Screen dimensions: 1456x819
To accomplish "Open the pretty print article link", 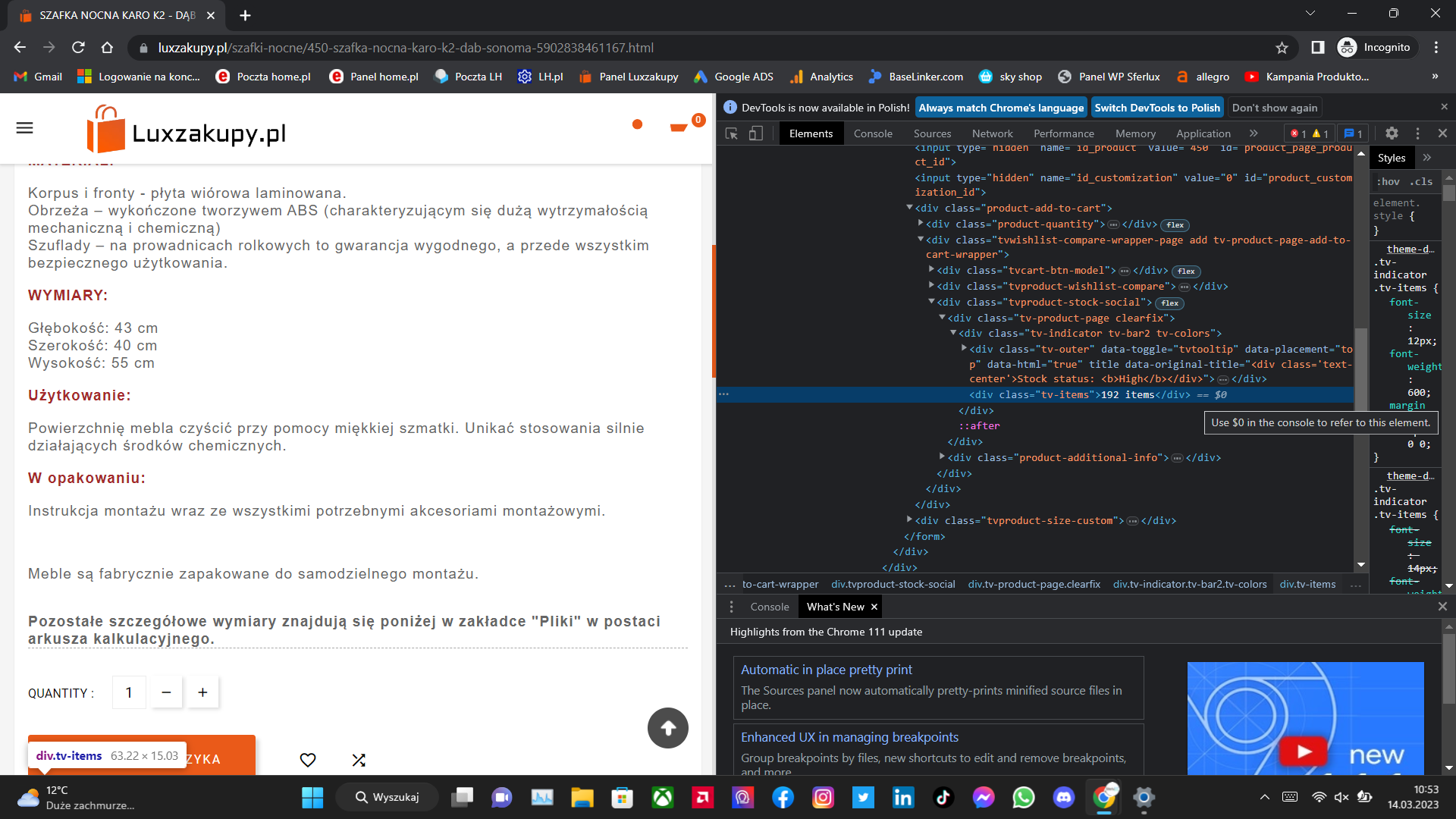I will [826, 670].
